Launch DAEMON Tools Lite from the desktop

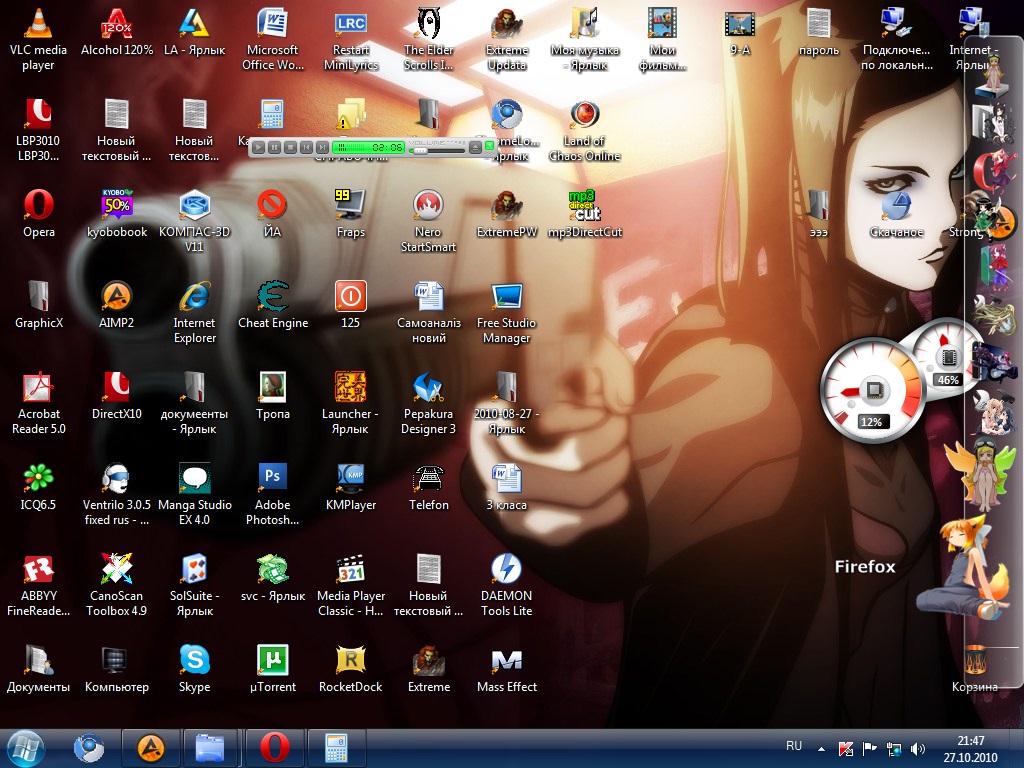(x=506, y=569)
